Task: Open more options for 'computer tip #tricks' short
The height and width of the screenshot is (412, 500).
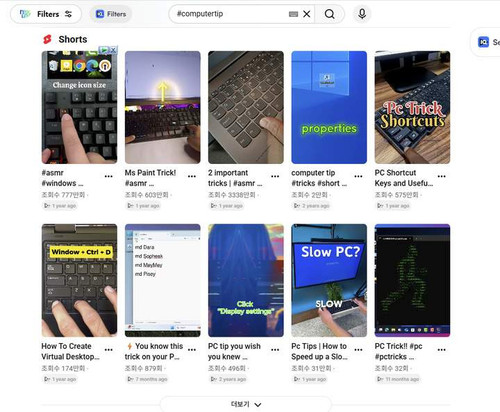Action: 358,176
